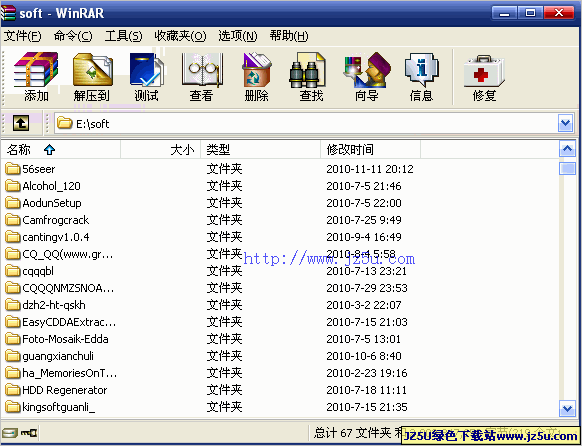The height and width of the screenshot is (446, 582).
Task: Select the EasyCDDAExtrac... folder name
Action: click(x=69, y=322)
